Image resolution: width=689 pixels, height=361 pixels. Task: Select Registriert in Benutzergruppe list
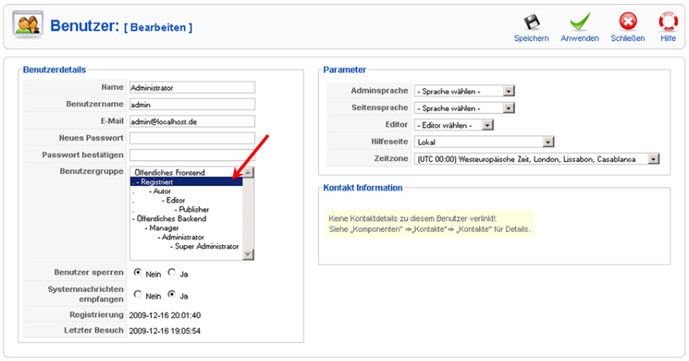tap(186, 182)
